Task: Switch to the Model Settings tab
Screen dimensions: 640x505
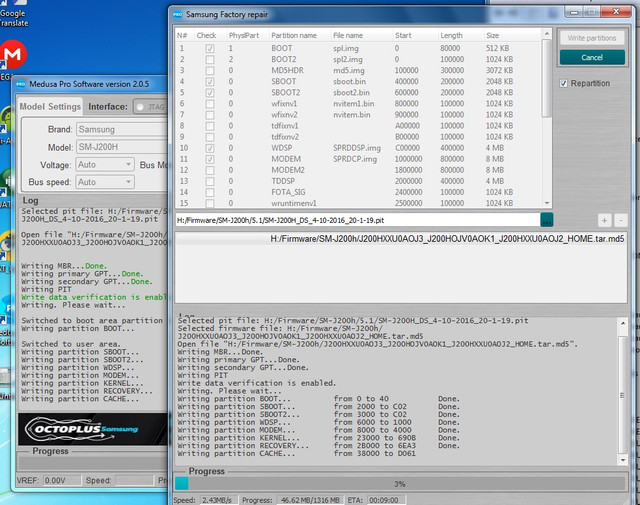Action: 51,107
